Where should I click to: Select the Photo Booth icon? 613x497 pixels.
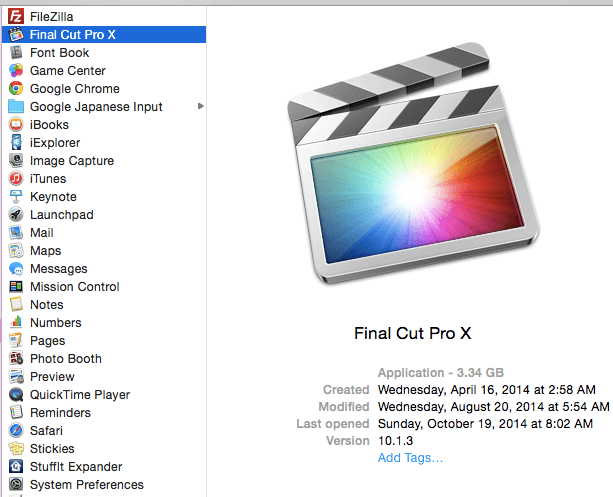coord(16,359)
